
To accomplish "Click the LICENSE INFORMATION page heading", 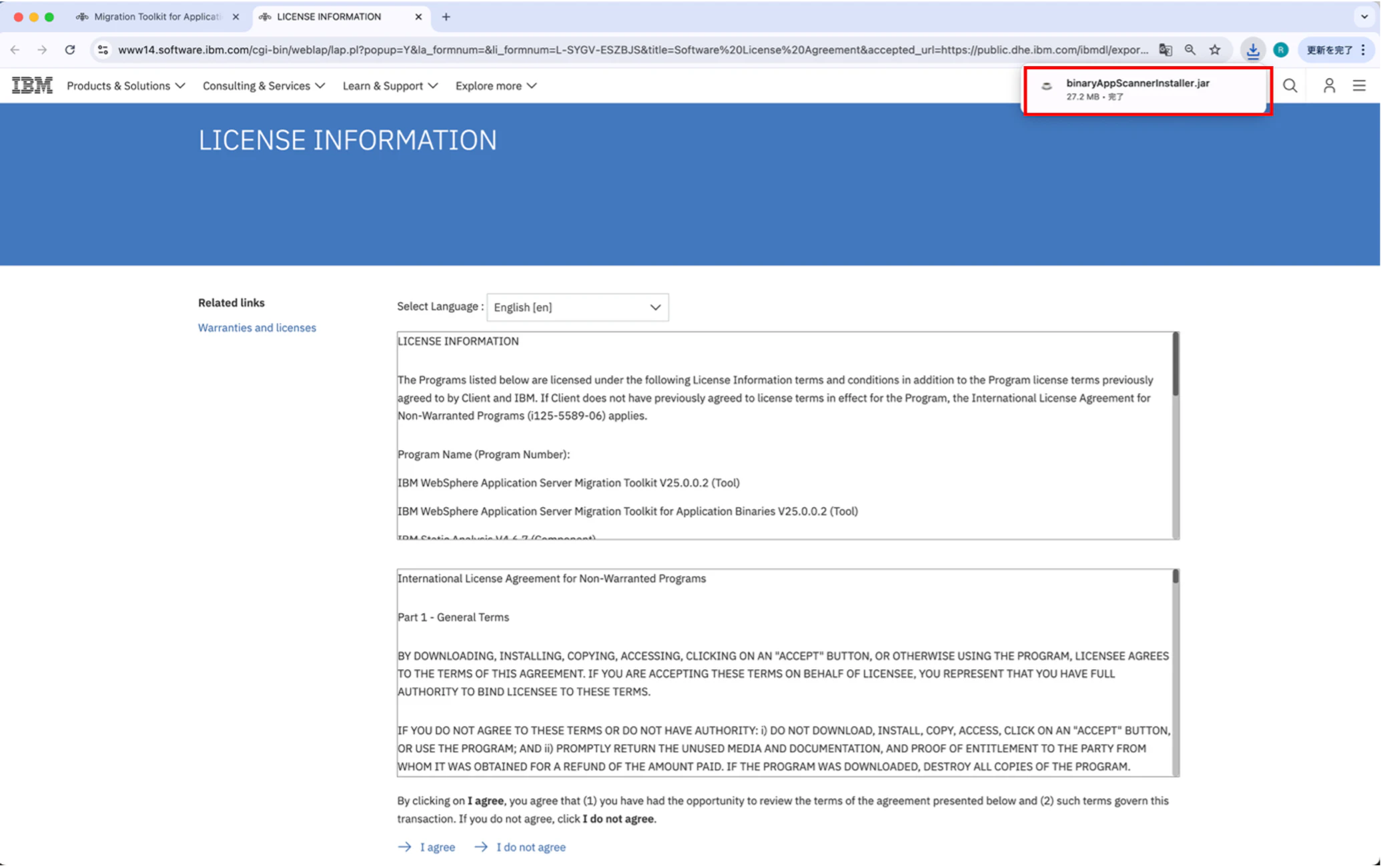I will click(348, 140).
